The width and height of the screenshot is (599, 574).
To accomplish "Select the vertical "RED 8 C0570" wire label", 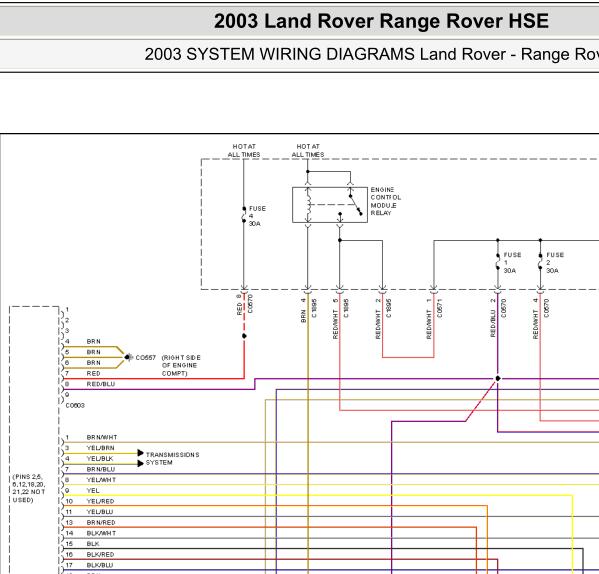I will point(244,304).
